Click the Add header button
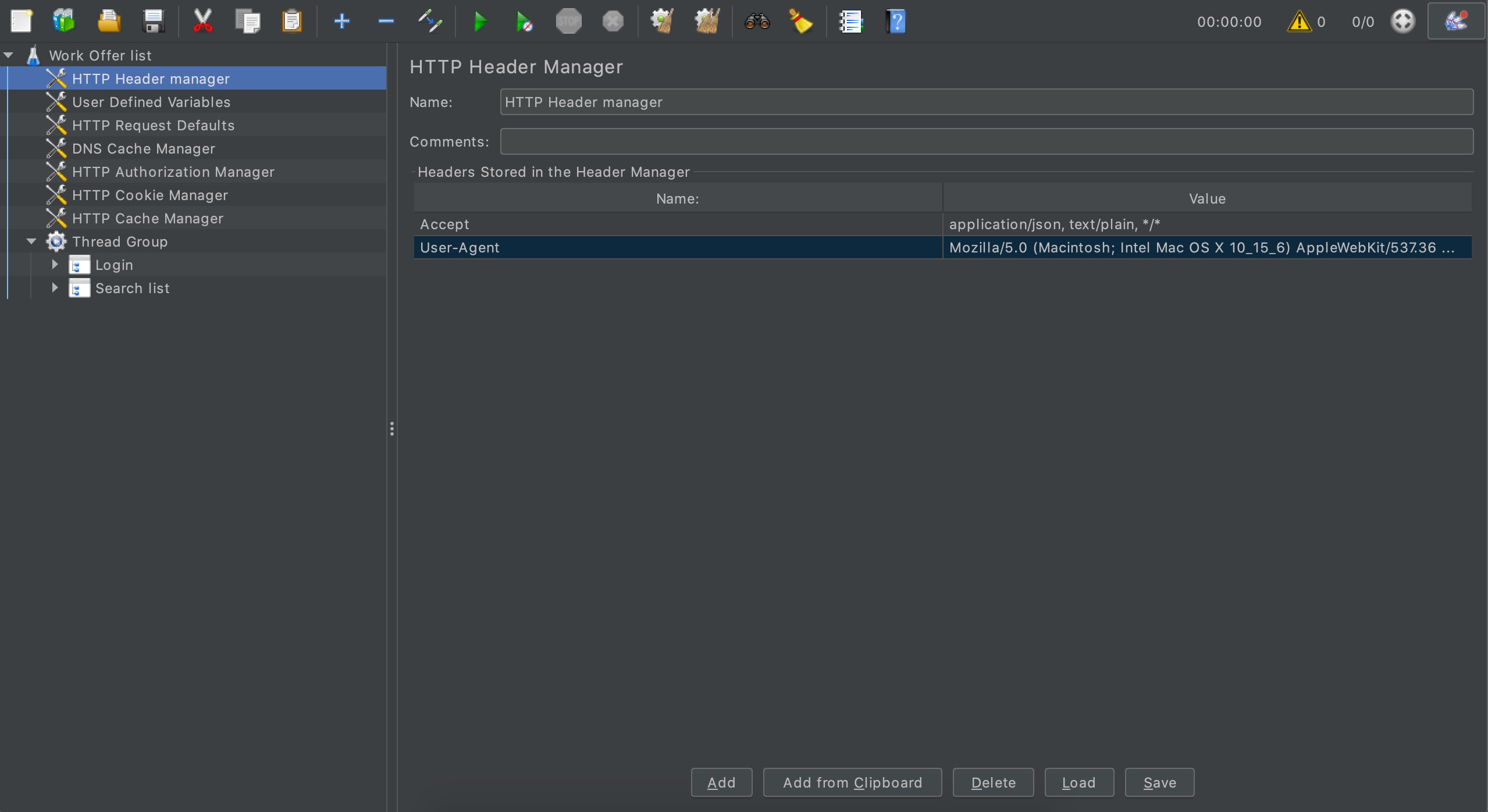This screenshot has height=812, width=1488. pos(722,782)
